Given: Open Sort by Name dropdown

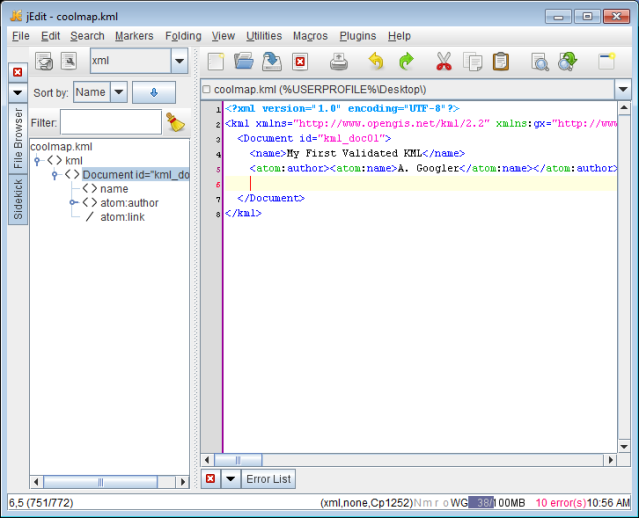Looking at the screenshot, I should pos(119,92).
